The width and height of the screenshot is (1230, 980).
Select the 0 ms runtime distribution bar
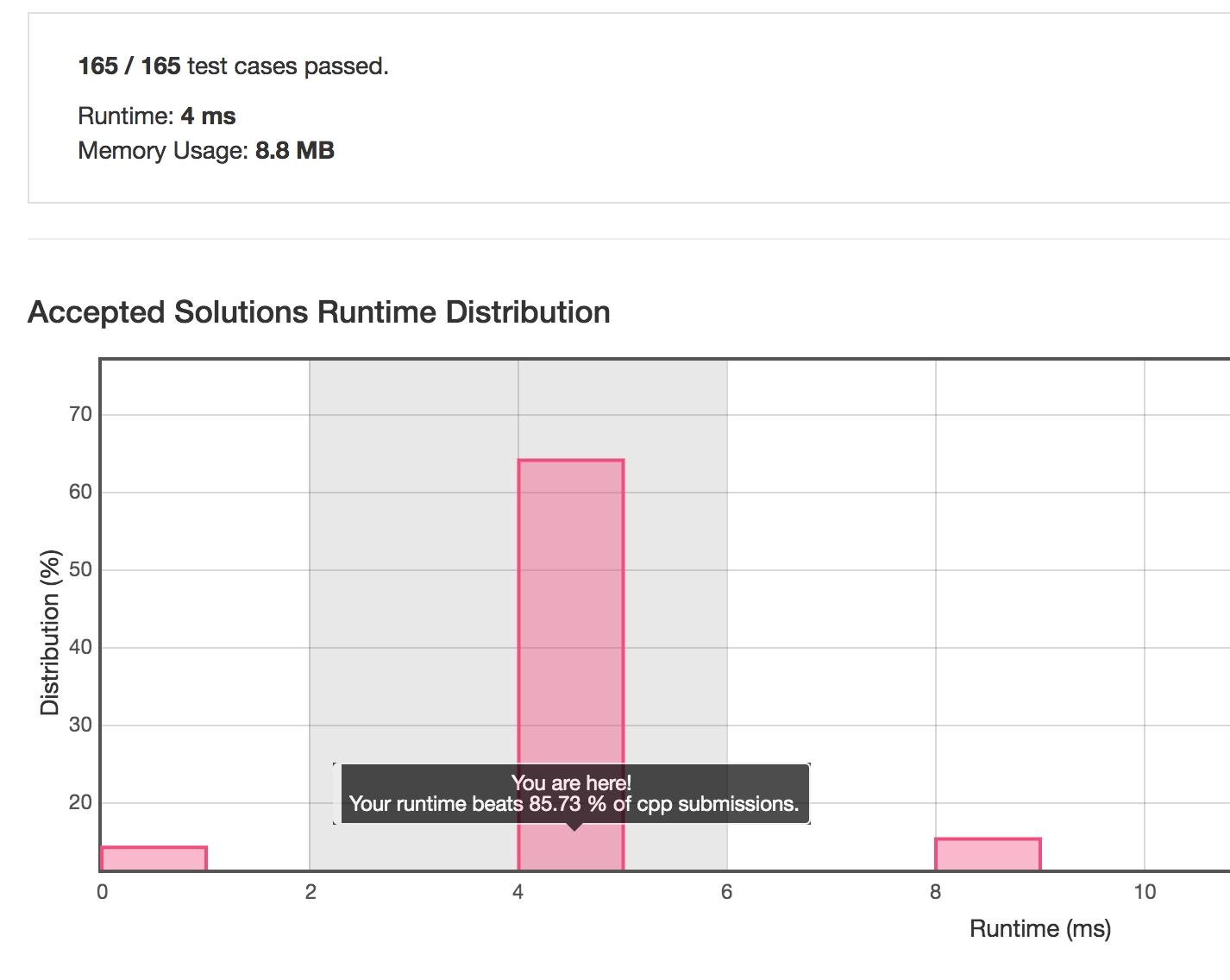(x=154, y=858)
